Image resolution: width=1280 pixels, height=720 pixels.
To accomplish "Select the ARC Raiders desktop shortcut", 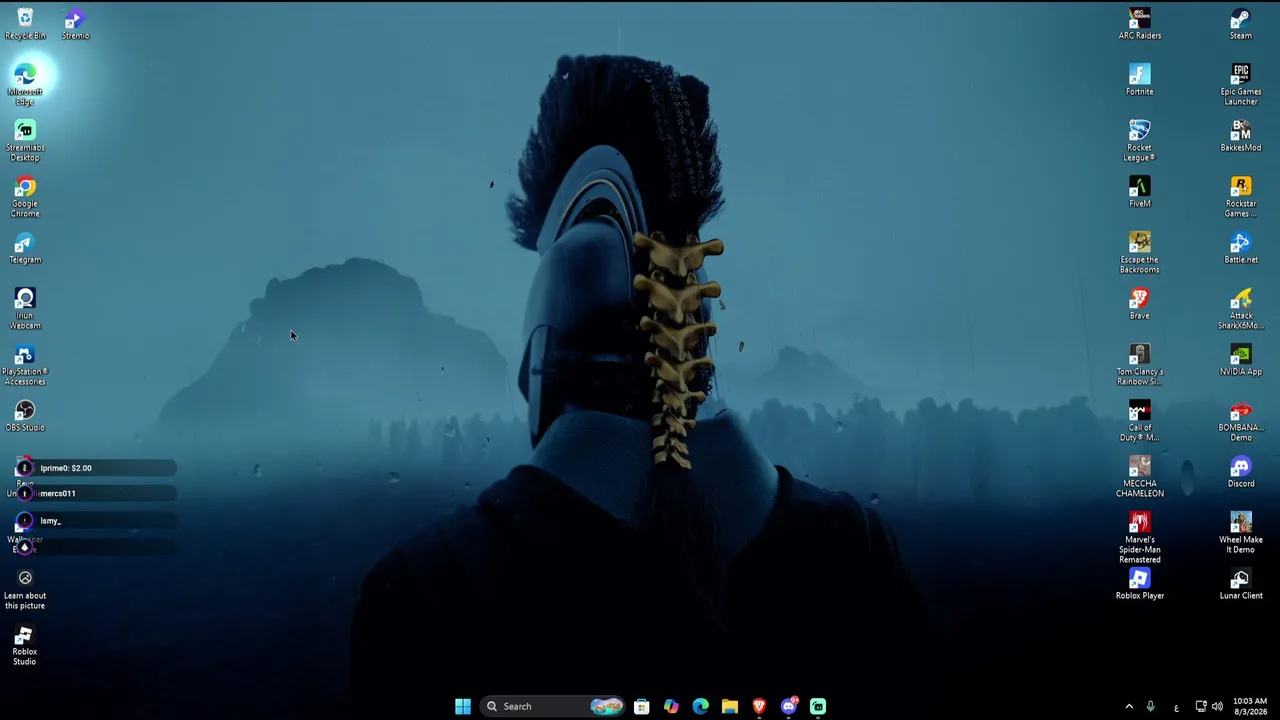I will [x=1140, y=24].
